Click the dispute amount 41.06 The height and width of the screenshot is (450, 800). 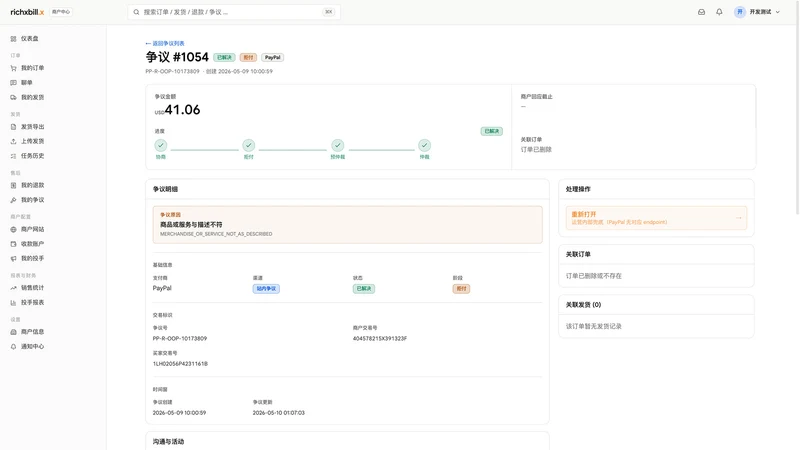tap(182, 110)
